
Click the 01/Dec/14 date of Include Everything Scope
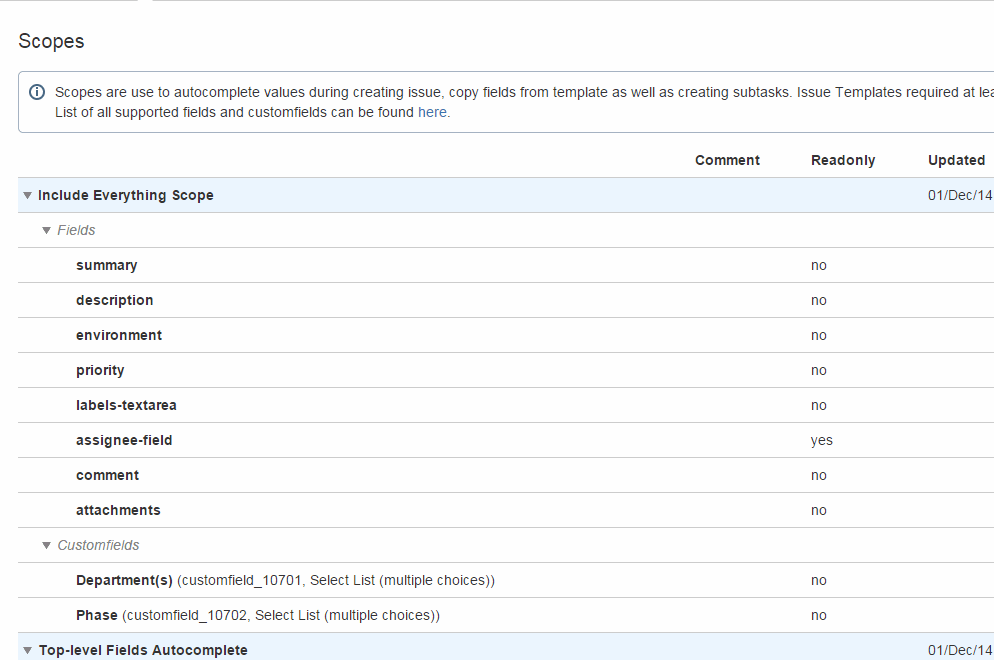(x=960, y=195)
